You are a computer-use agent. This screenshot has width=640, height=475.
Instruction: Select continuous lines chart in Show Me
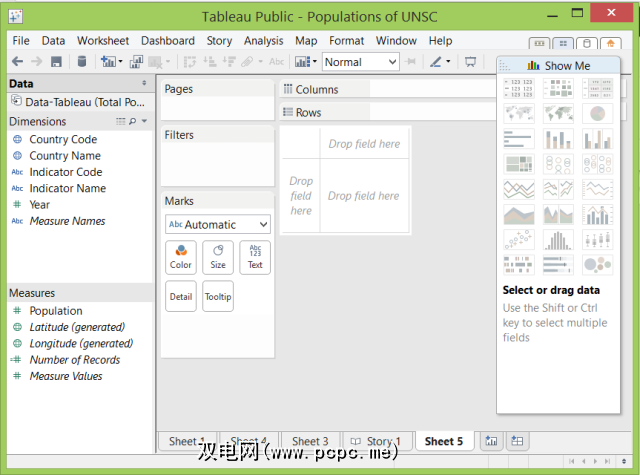[x=519, y=189]
